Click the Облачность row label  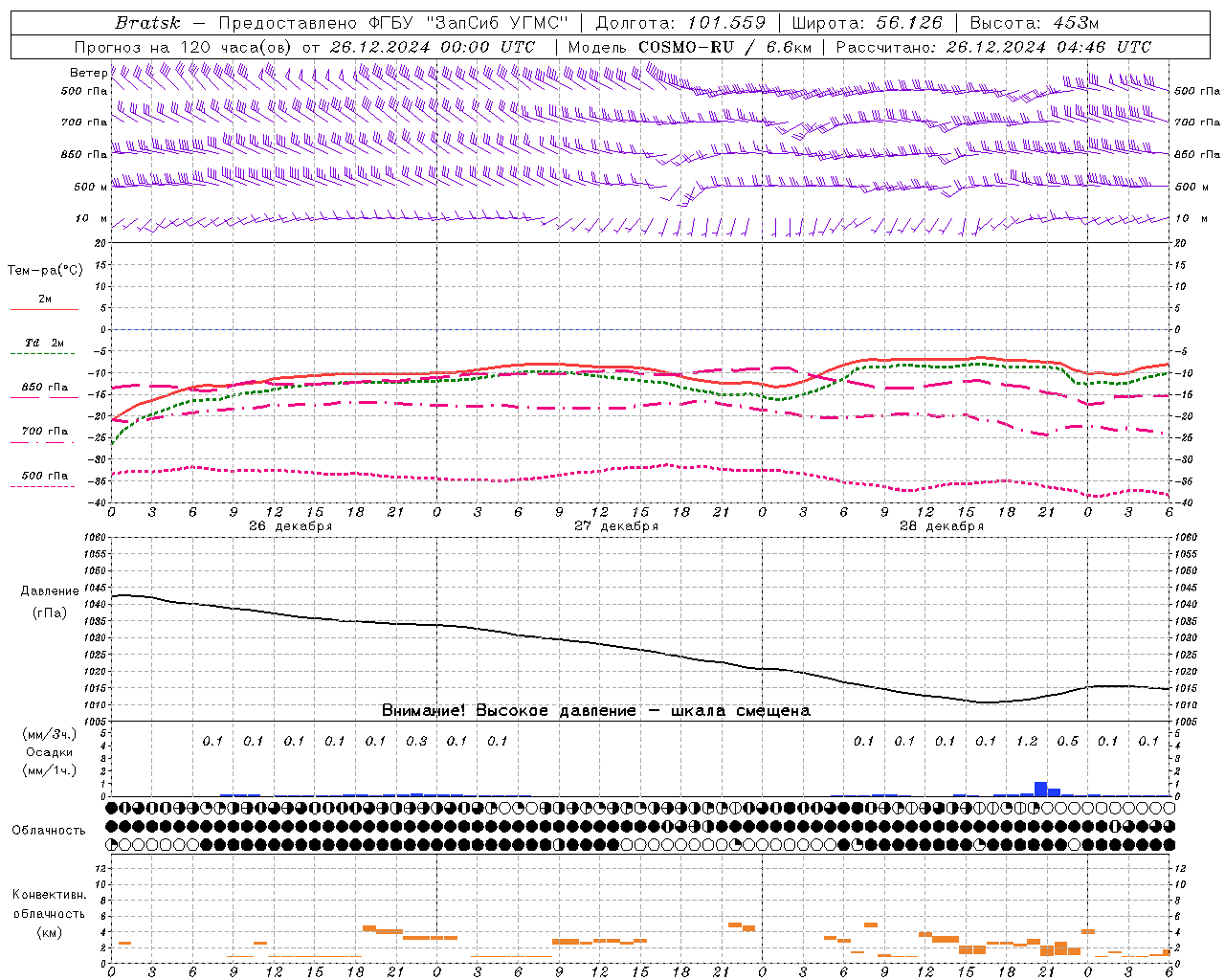click(49, 831)
